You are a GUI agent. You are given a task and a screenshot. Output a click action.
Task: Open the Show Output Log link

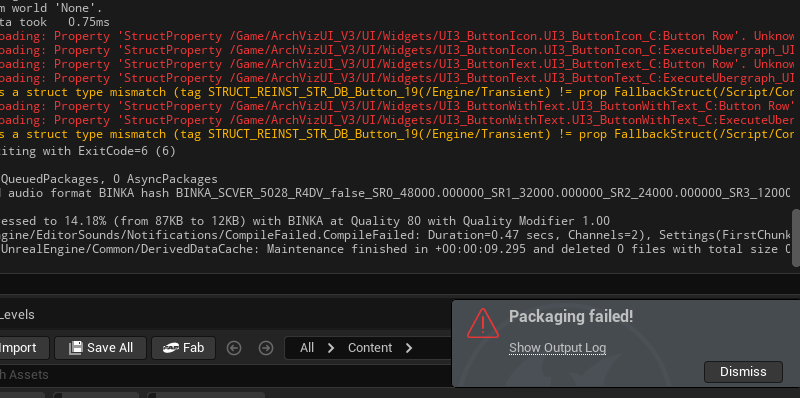pyautogui.click(x=557, y=348)
